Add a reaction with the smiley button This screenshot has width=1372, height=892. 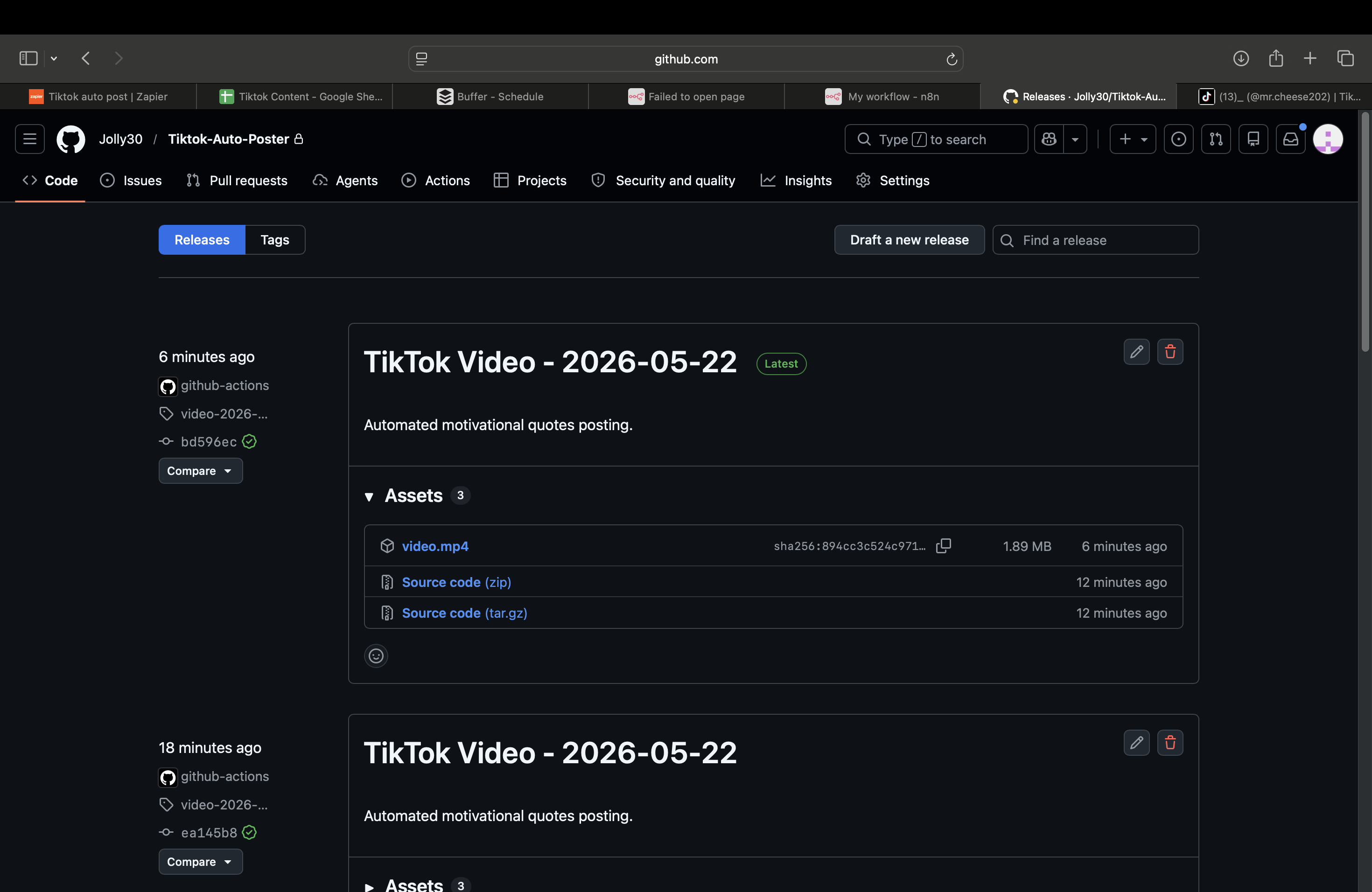[x=376, y=656]
